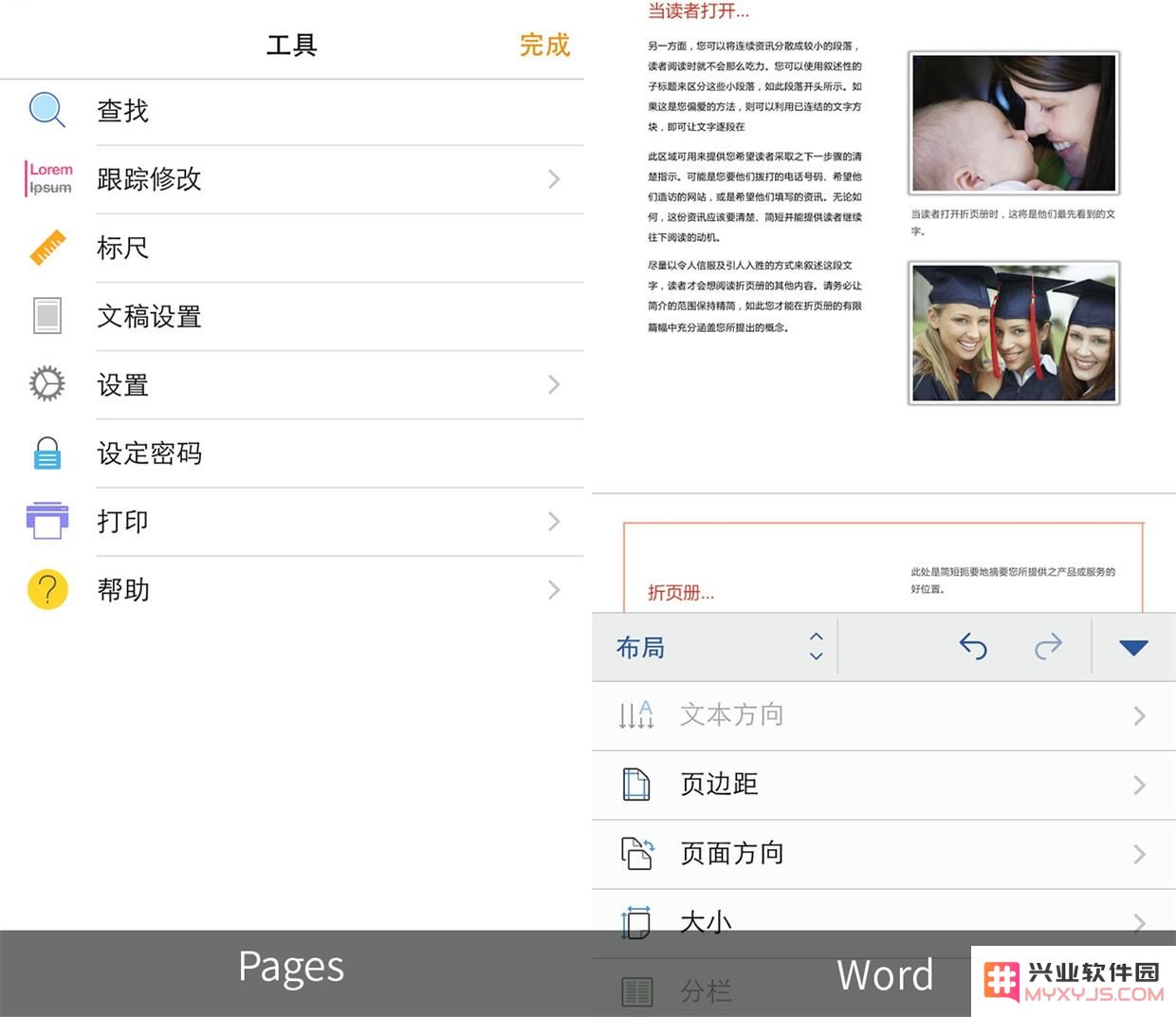
Task: Expand 页面方向 chevron in Word
Action: tap(1140, 854)
